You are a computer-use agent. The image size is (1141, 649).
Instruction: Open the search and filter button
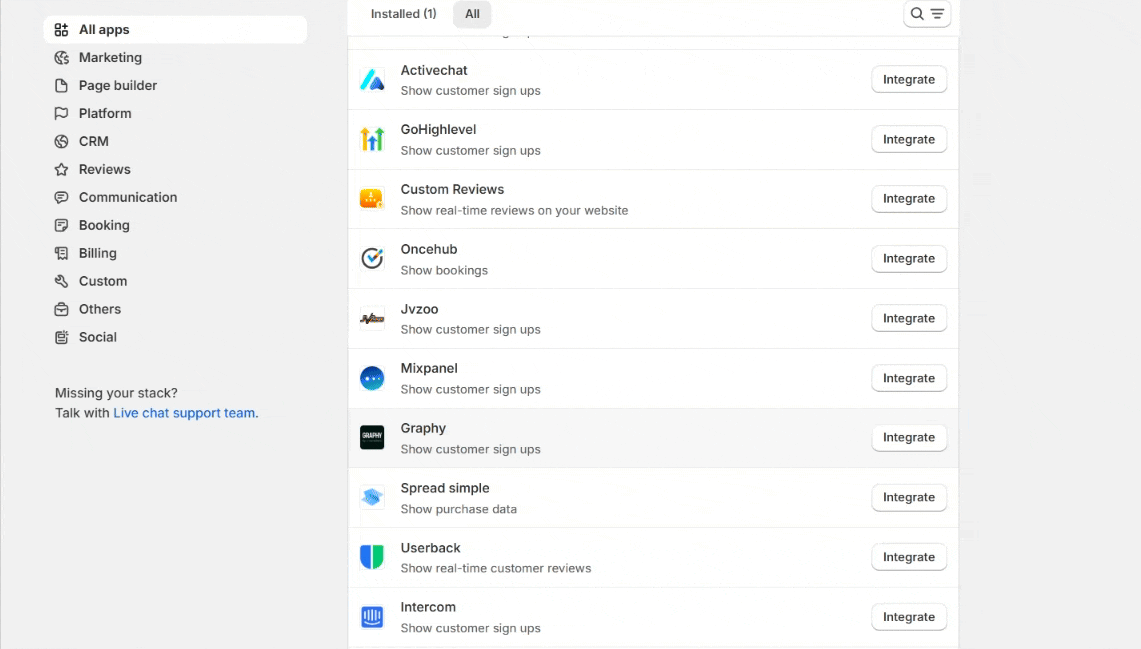[926, 14]
